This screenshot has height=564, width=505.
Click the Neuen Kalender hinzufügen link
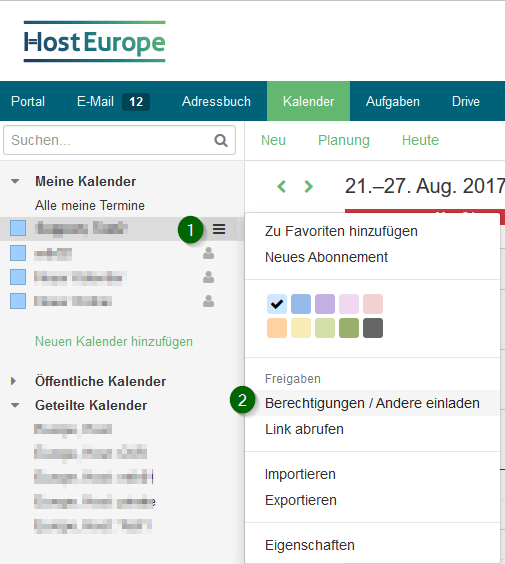click(x=114, y=341)
